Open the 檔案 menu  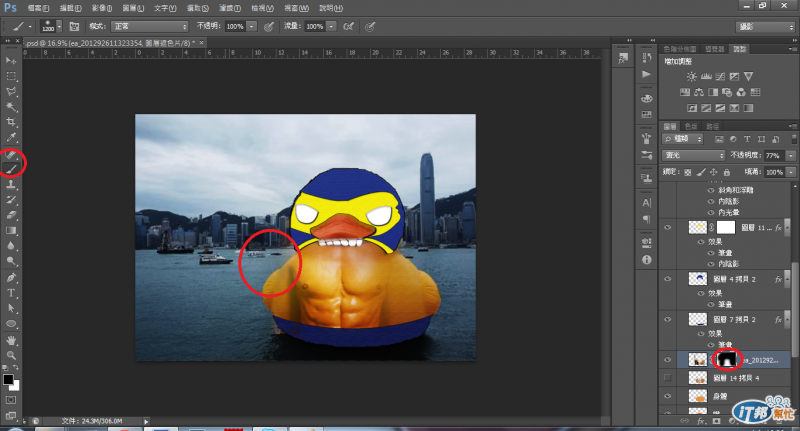(x=38, y=8)
